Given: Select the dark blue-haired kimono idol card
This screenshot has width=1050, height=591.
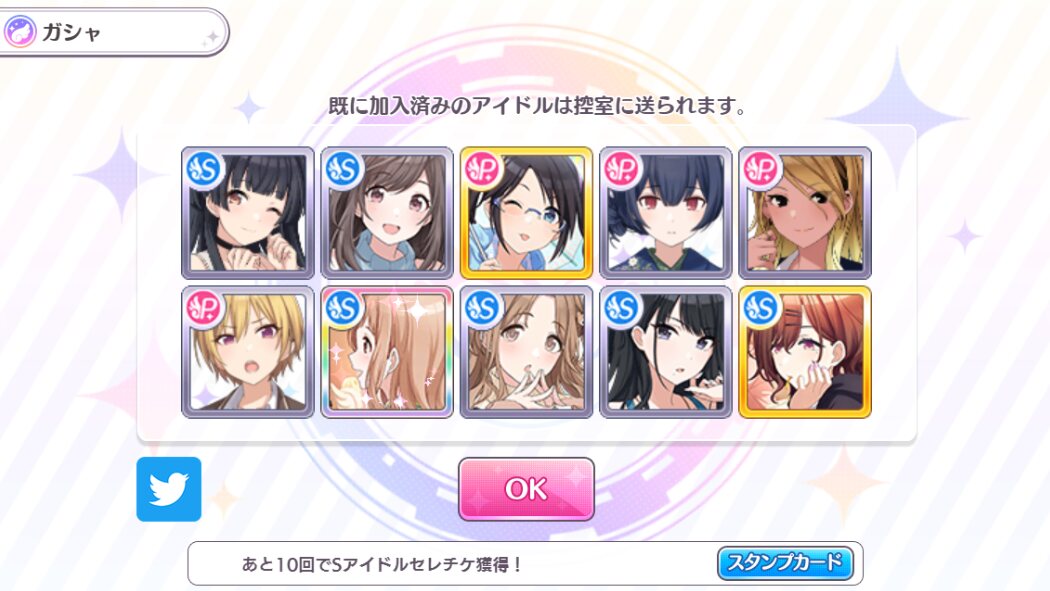Looking at the screenshot, I should click(666, 213).
